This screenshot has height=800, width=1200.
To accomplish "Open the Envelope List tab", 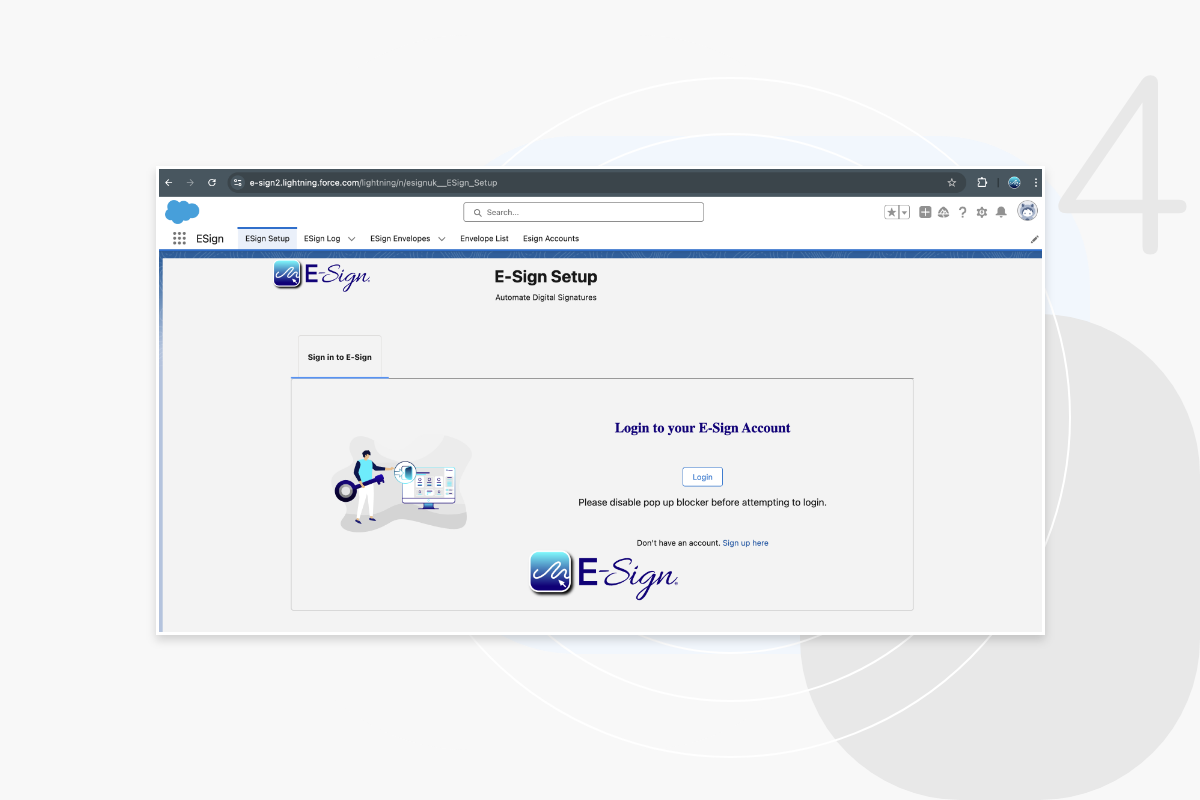I will point(484,238).
